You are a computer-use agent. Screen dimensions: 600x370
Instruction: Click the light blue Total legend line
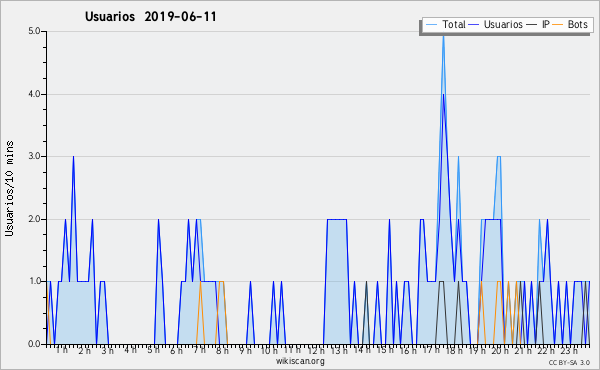(432, 25)
